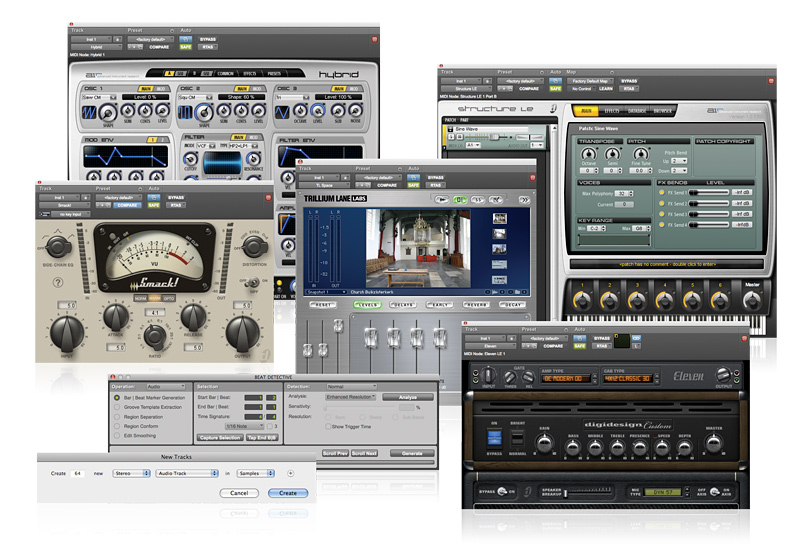
Task: Switch to the Effects tab in Structure LE
Action: tap(611, 111)
